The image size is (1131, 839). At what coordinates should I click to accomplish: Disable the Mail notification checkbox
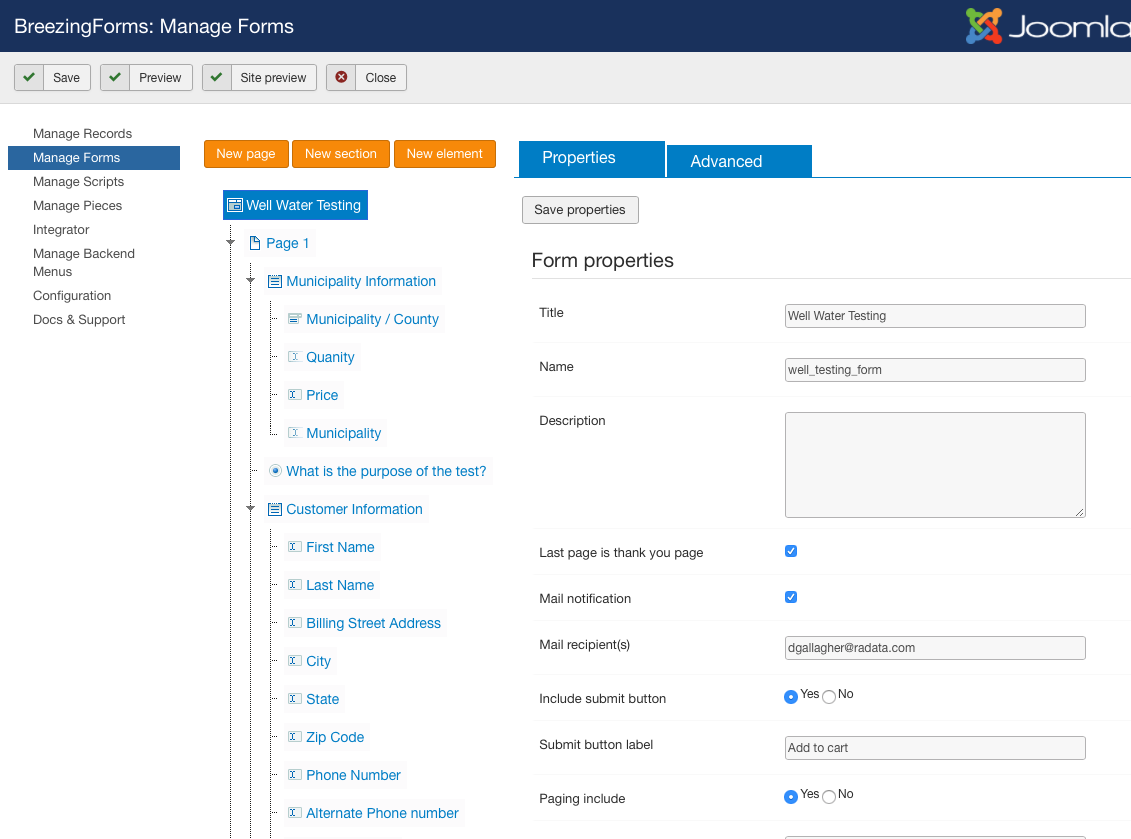pos(791,597)
